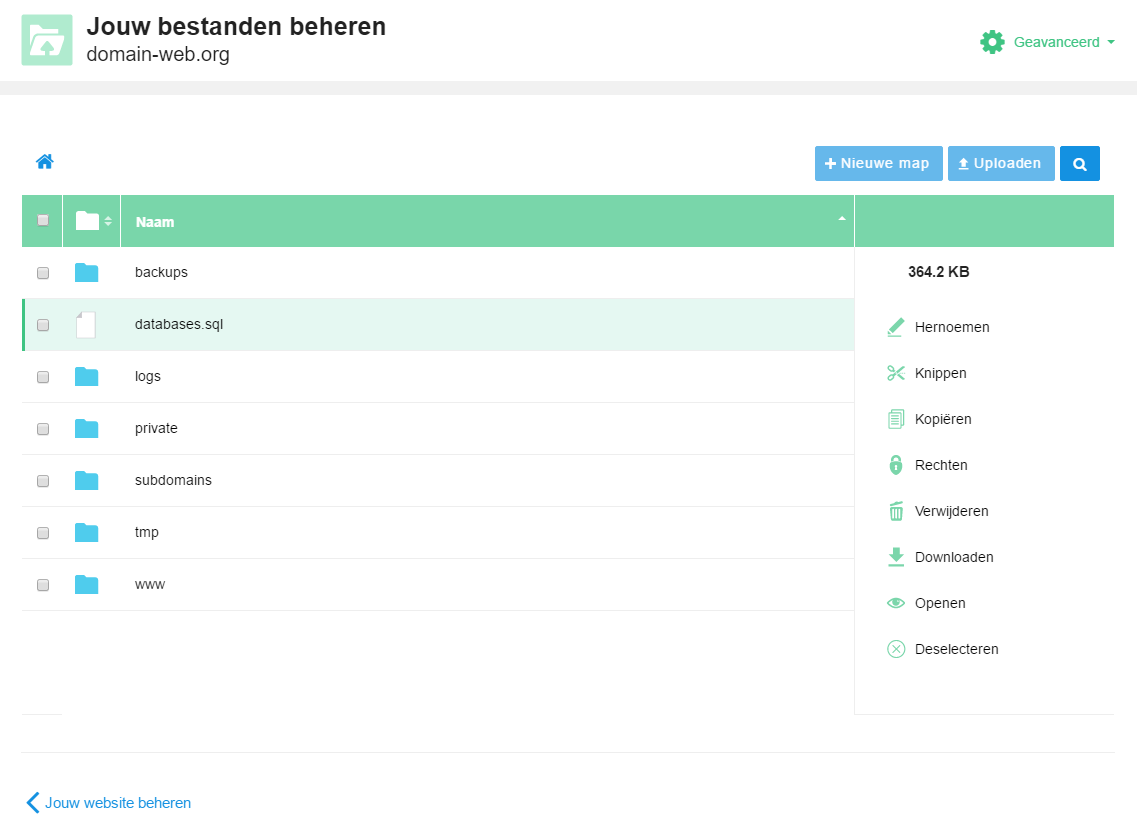Click the Hernoemen pencil icon
Viewport: 1137px width, 833px height.
896,327
